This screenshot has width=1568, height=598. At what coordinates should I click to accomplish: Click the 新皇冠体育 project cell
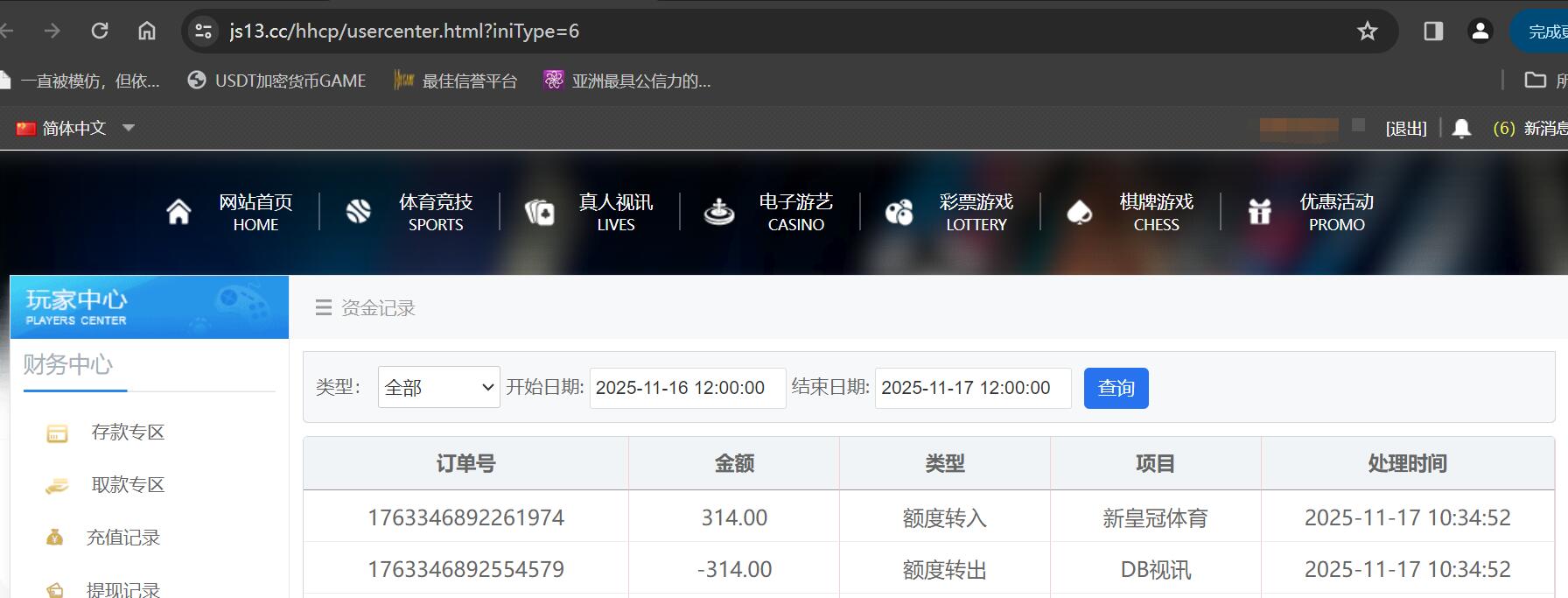pyautogui.click(x=1155, y=518)
